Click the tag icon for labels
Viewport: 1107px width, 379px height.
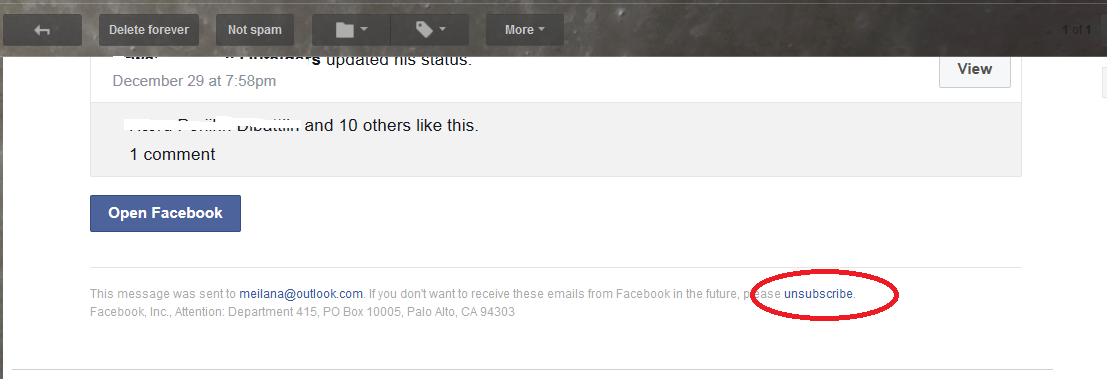pos(424,30)
